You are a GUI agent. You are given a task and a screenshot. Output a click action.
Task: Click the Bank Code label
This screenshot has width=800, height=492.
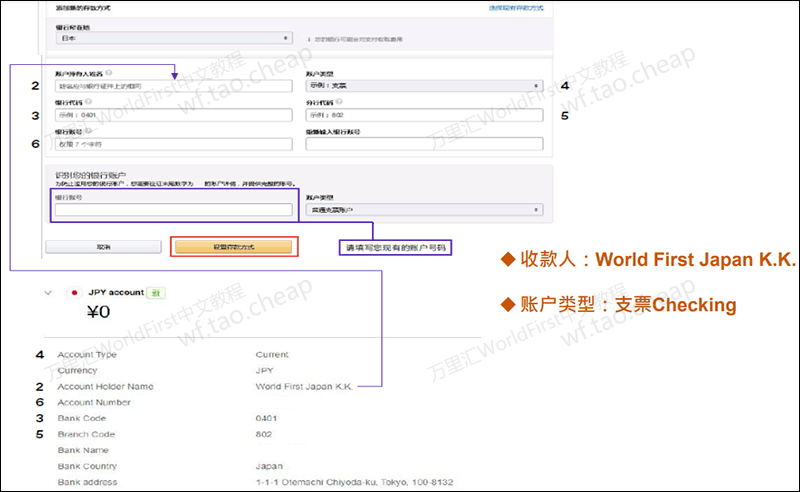(x=82, y=418)
